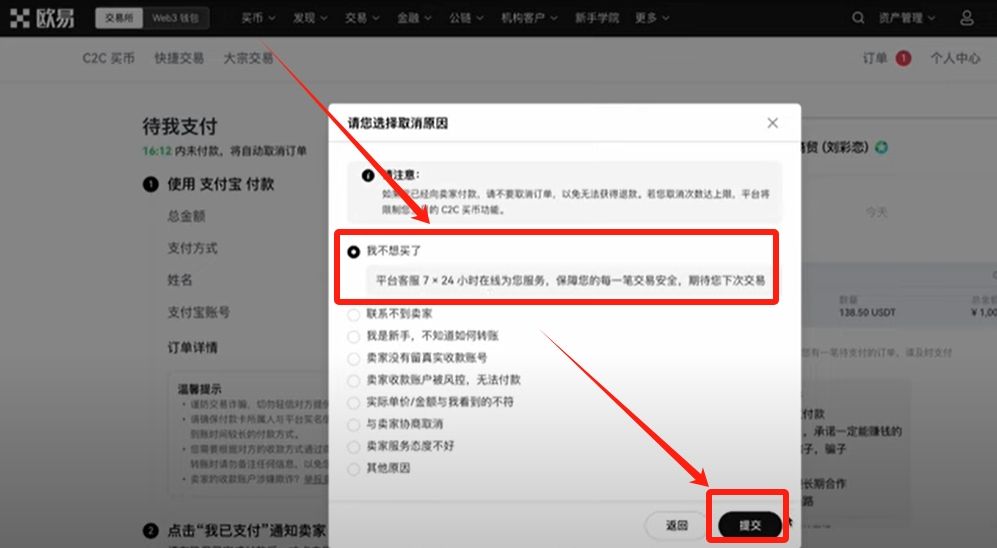This screenshot has height=548, width=997.
Task: Open the 快捷交易 tab
Action: pyautogui.click(x=179, y=58)
